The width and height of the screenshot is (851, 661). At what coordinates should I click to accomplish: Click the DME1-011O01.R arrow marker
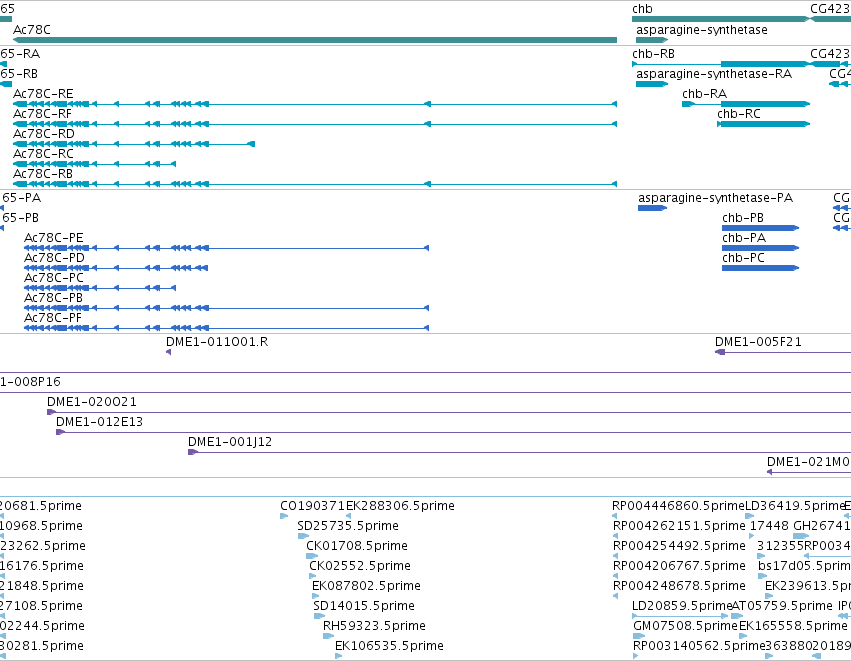168,352
